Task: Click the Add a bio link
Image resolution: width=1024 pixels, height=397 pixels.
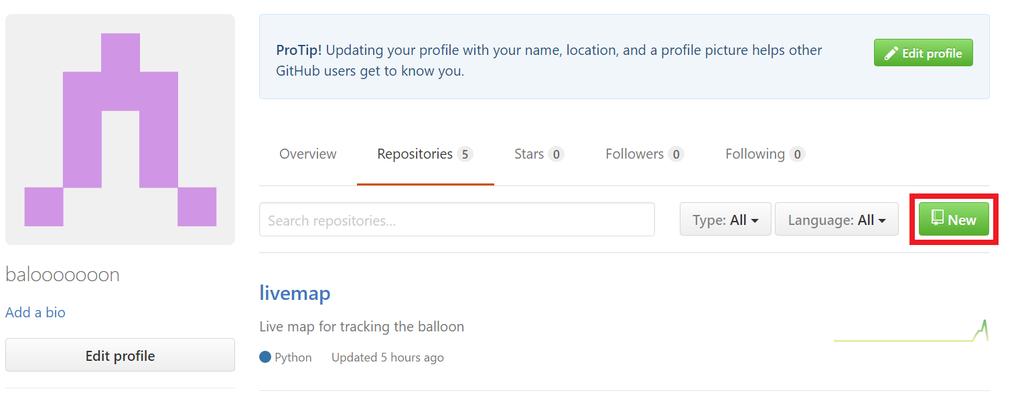Action: coord(35,312)
